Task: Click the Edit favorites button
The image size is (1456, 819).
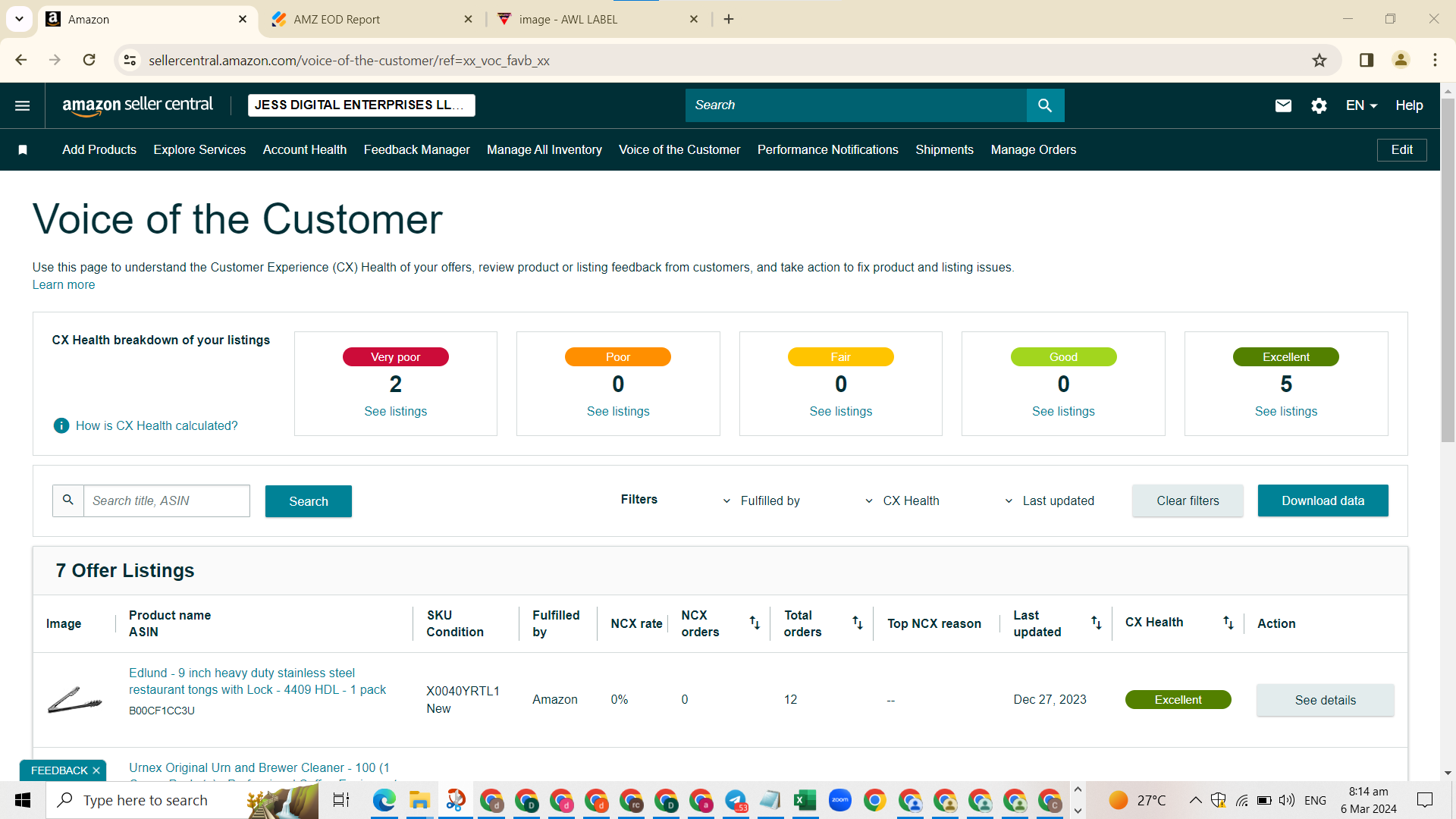Action: tap(1401, 150)
